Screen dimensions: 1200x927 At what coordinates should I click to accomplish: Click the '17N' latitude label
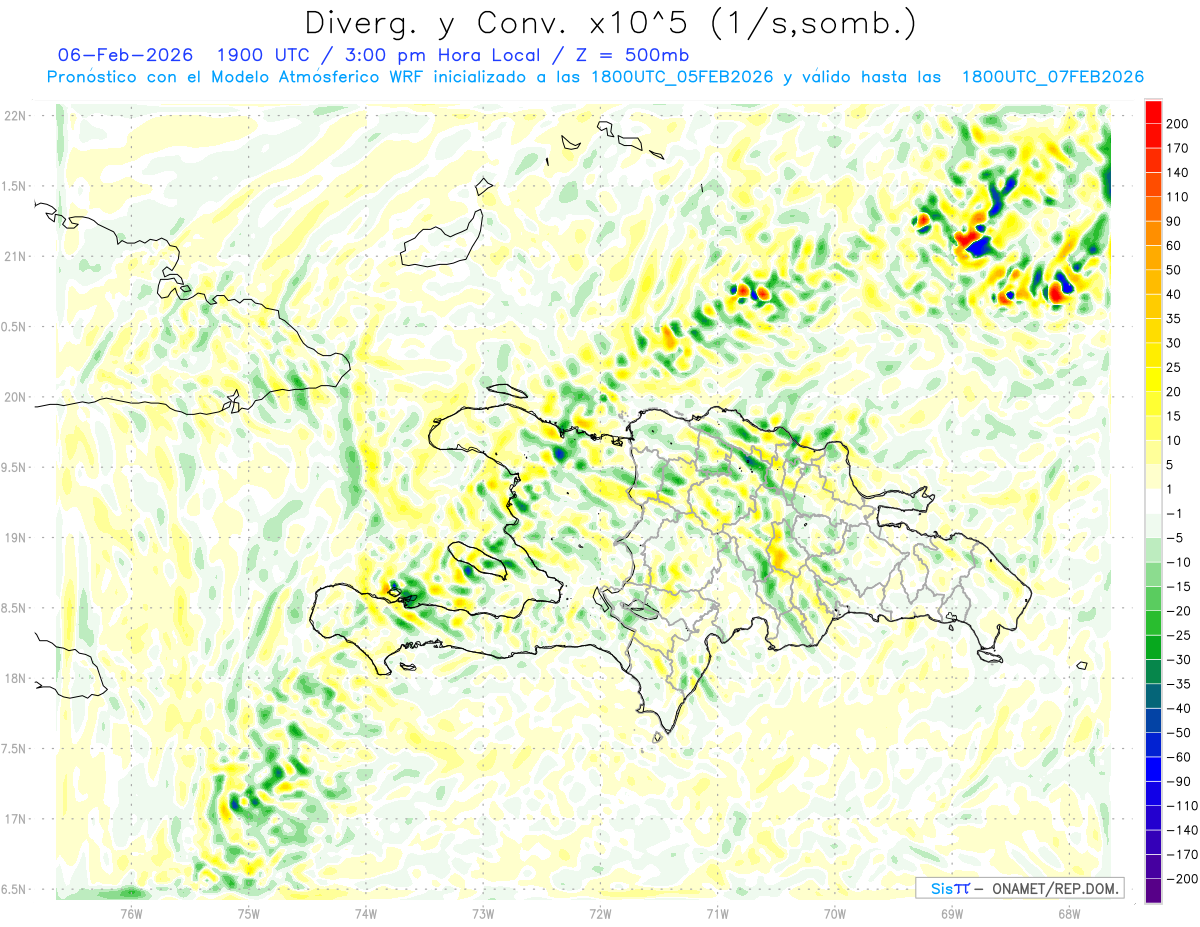14,819
